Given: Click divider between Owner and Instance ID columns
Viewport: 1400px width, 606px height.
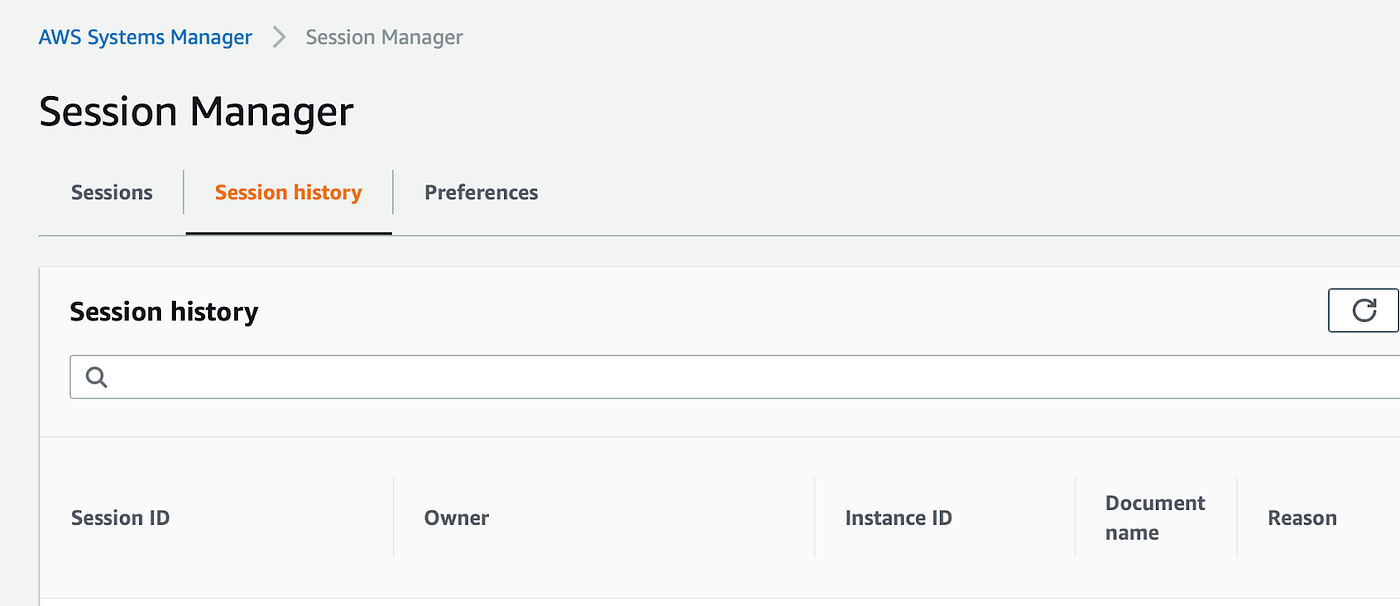Looking at the screenshot, I should click(815, 518).
